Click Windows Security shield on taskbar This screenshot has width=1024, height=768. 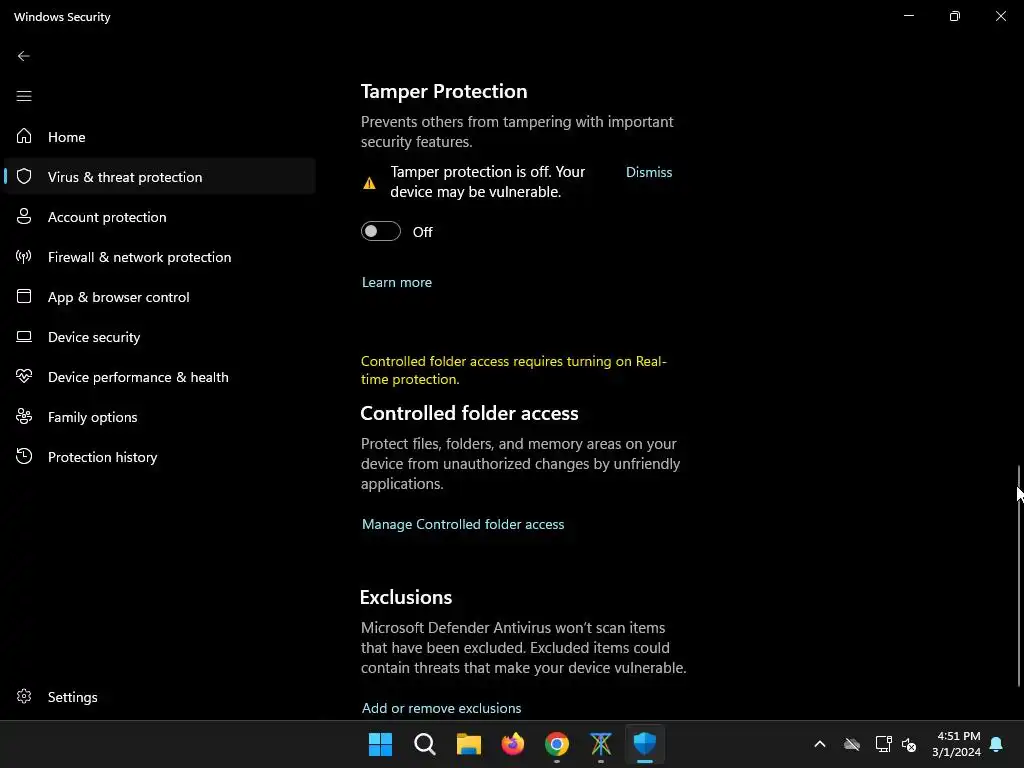point(645,744)
